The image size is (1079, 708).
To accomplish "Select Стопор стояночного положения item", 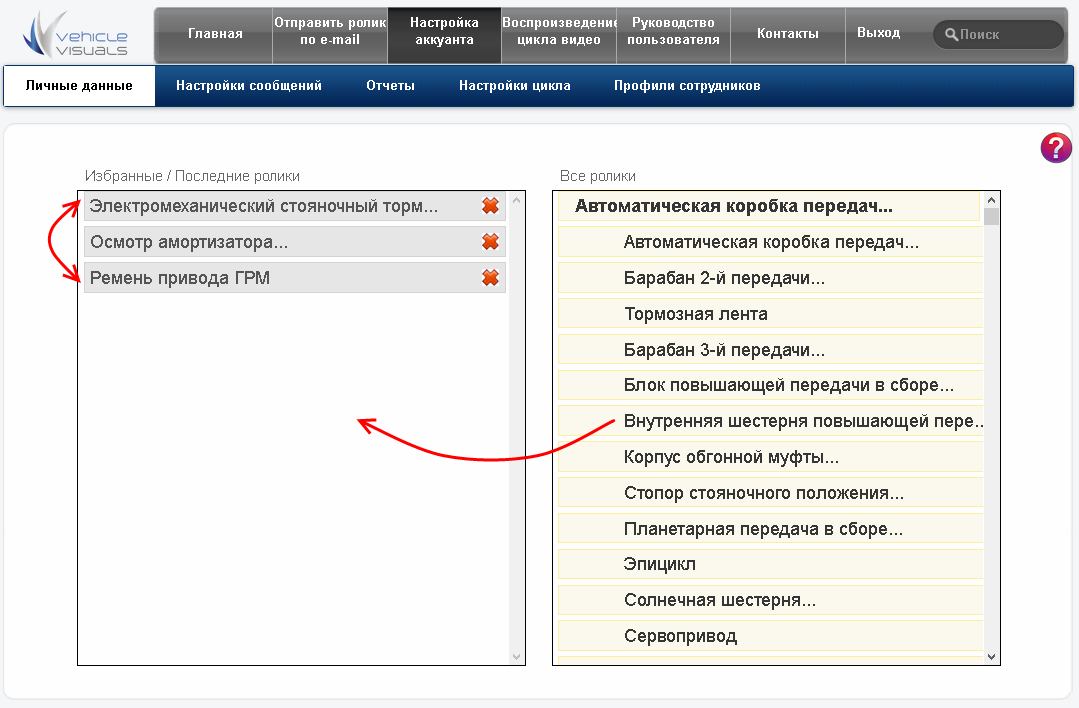I will pos(771,493).
